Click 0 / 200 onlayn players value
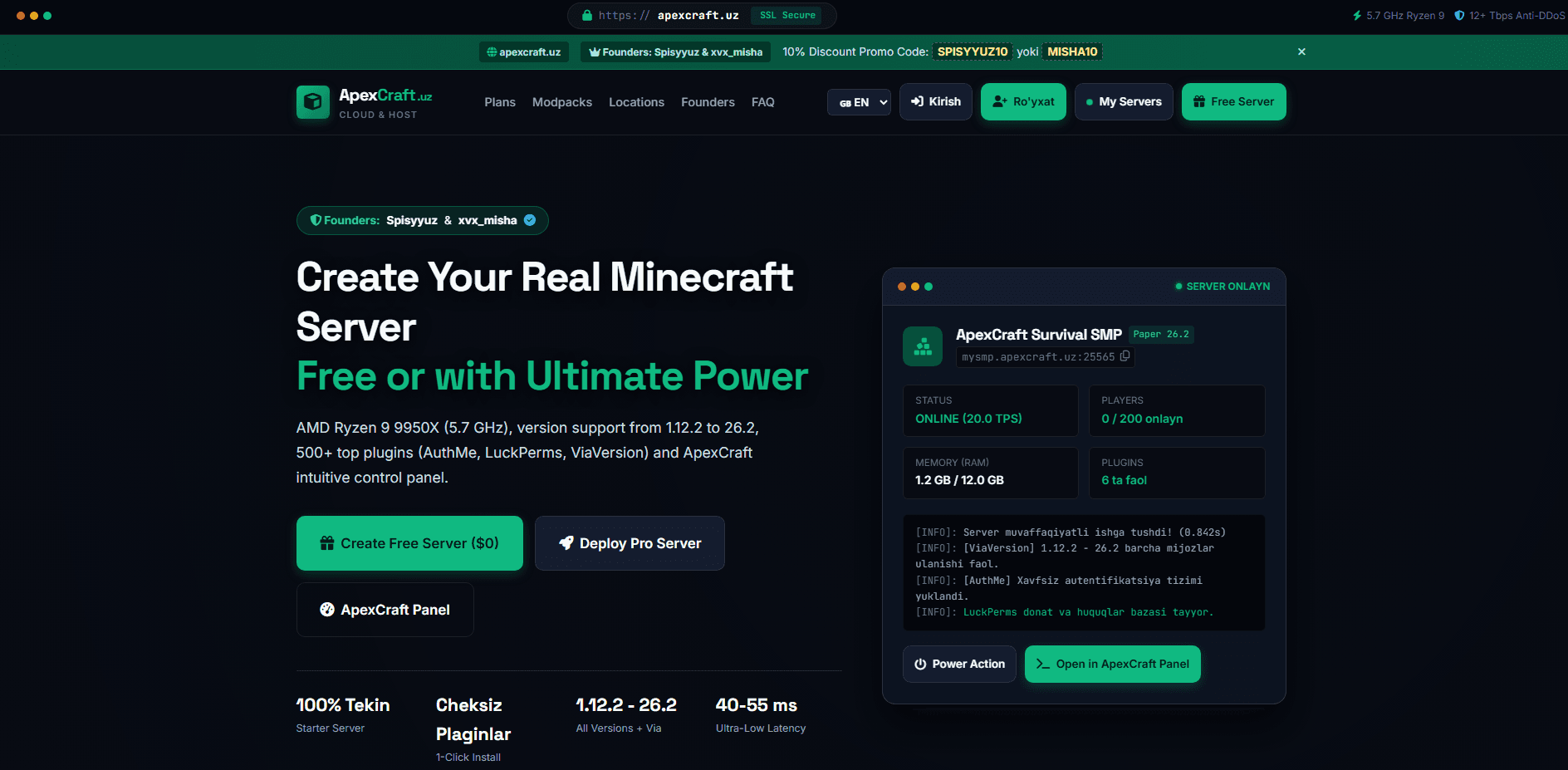This screenshot has width=1568, height=770. click(x=1142, y=419)
